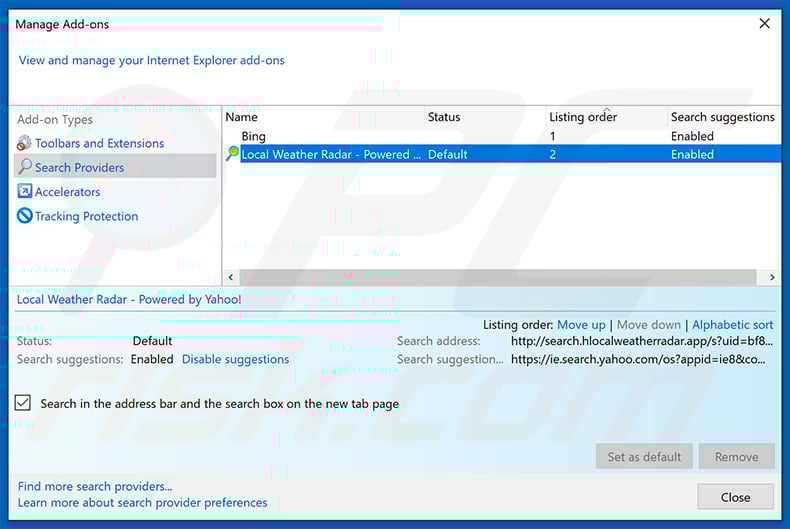The height and width of the screenshot is (529, 790).
Task: Click the search.hlocalweatherradar.app search address
Action: pos(641,341)
